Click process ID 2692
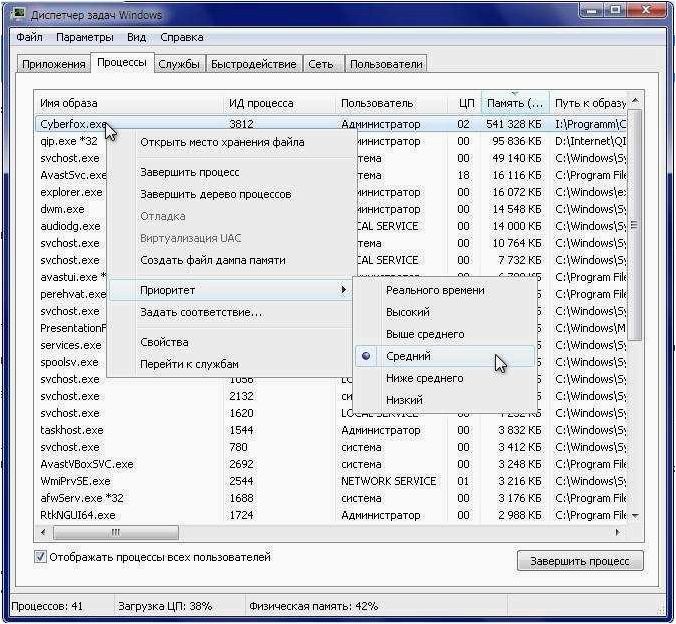The height and width of the screenshot is (624, 676). 241,464
